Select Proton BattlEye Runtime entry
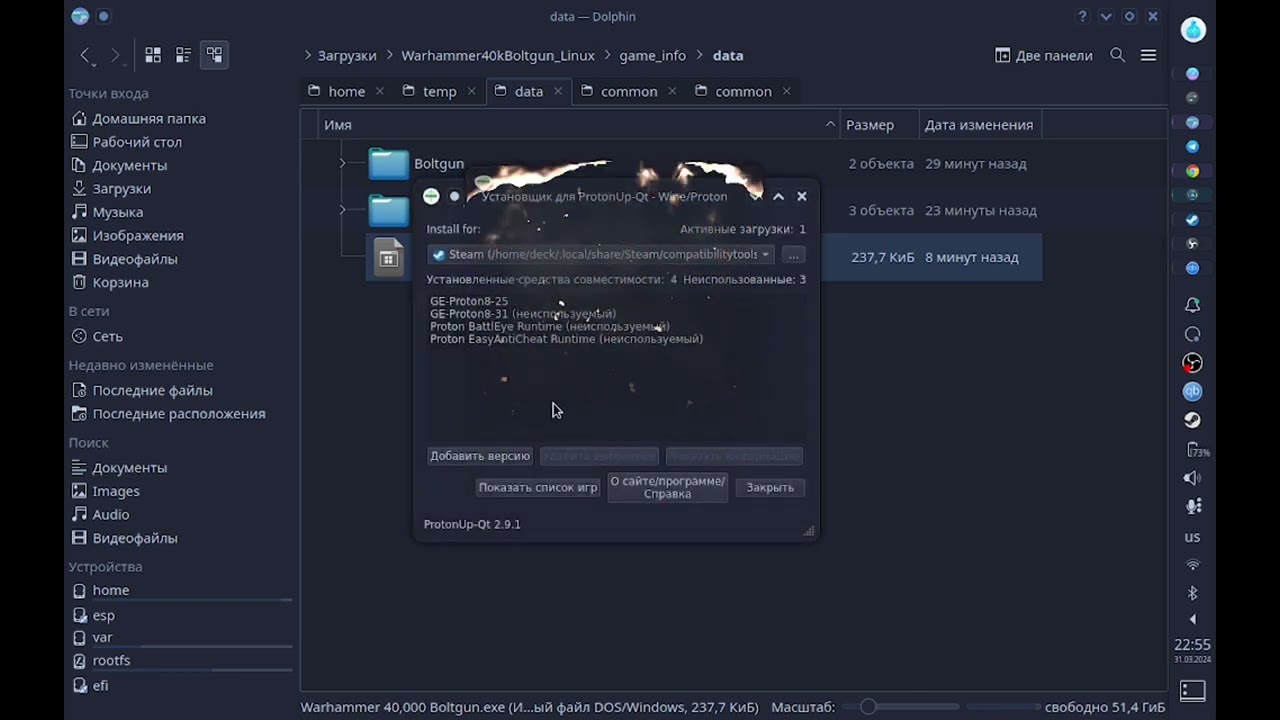The width and height of the screenshot is (1280, 720). (550, 327)
